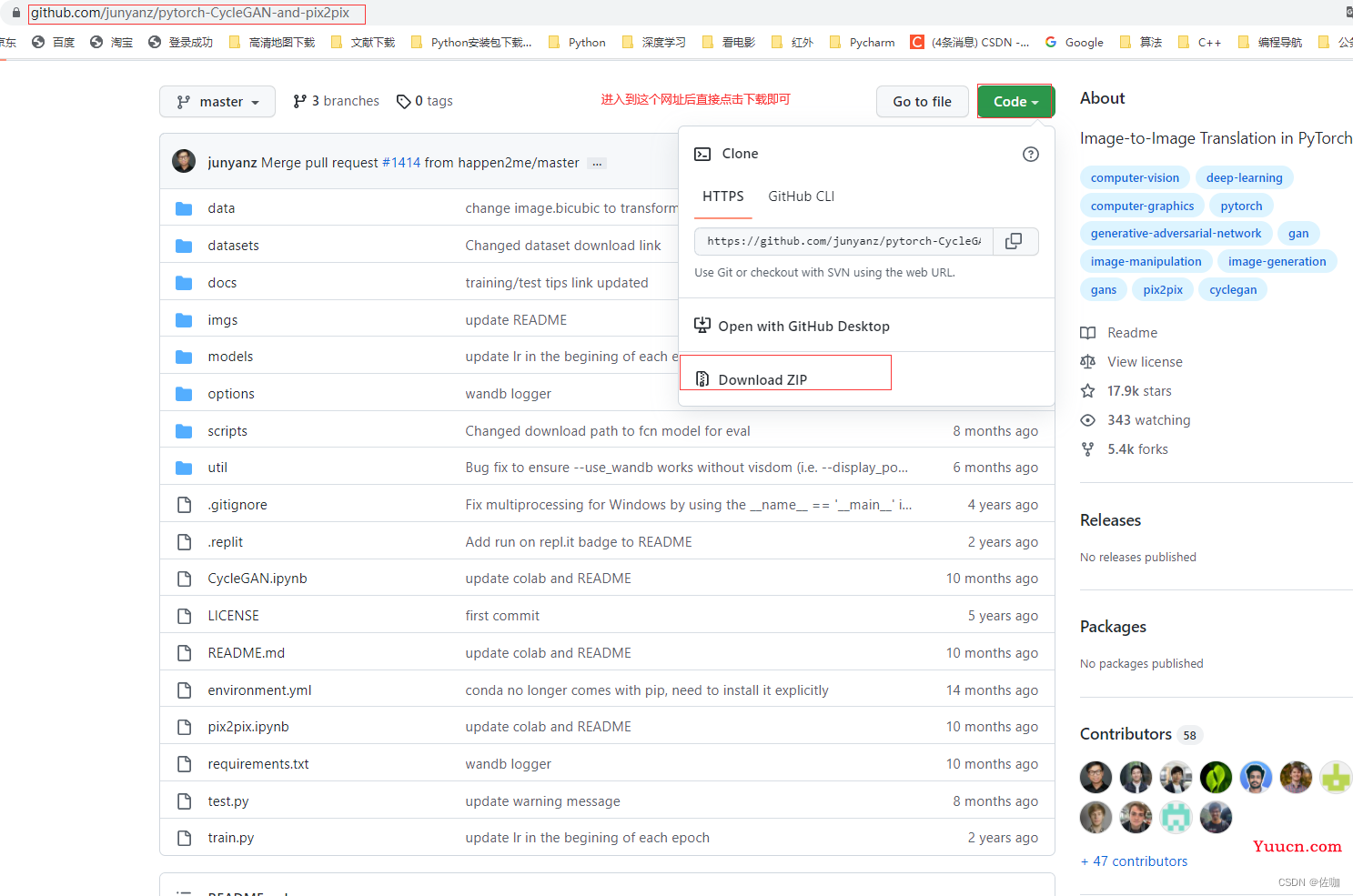Open 'Changed dataset download link' commit message
Image resolution: width=1353 pixels, height=896 pixels.
(563, 246)
